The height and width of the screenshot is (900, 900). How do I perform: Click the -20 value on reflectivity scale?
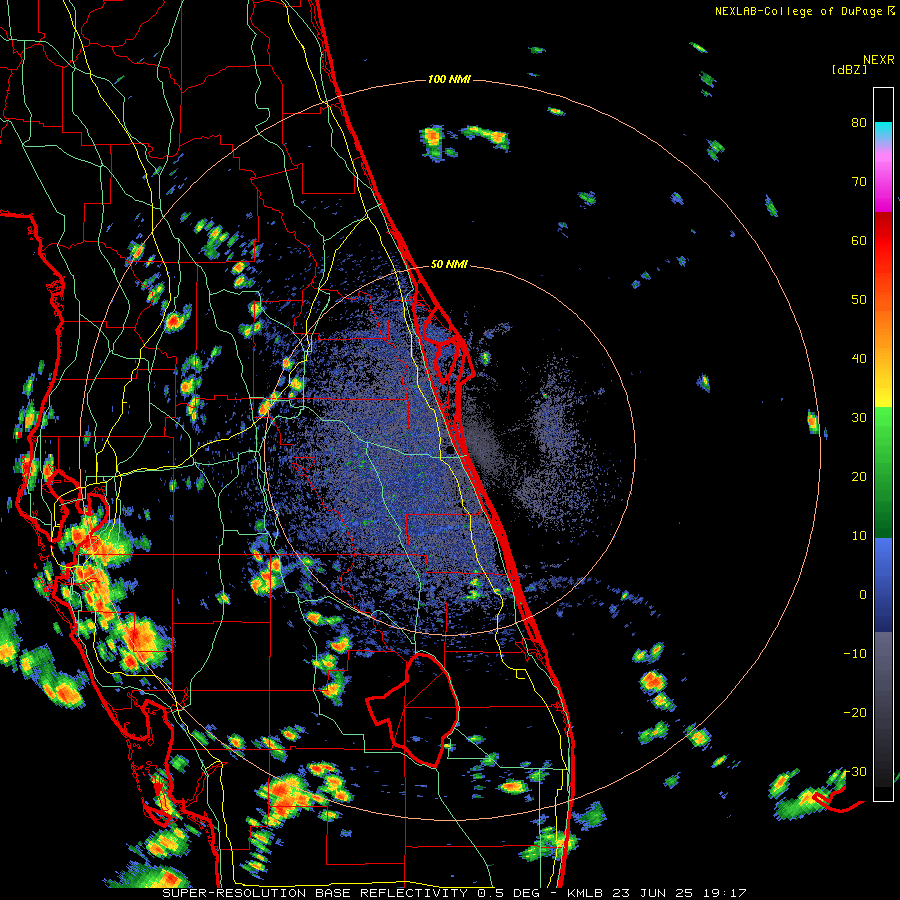855,712
